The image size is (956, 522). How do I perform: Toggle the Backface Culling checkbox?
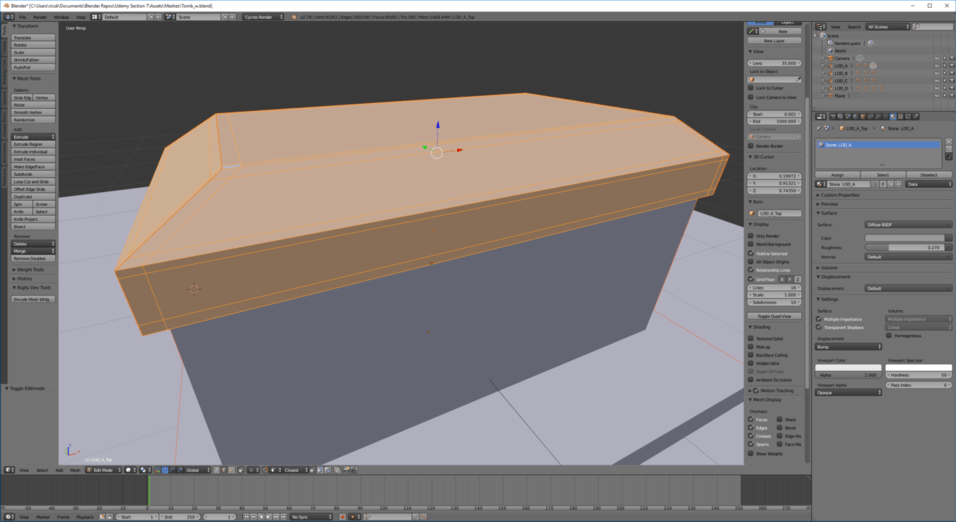point(752,355)
